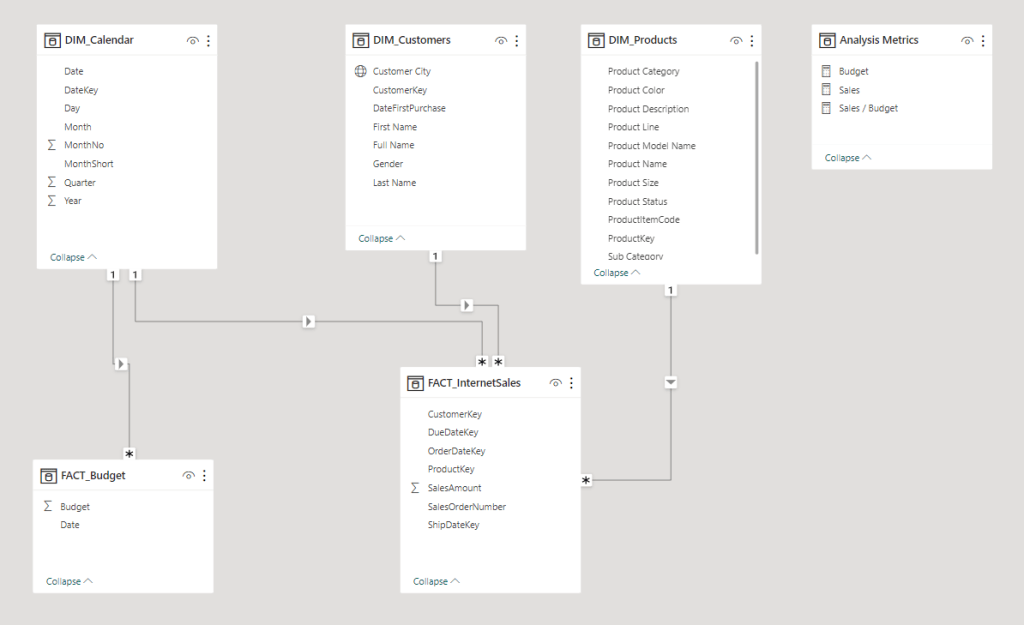The image size is (1024, 625).
Task: Select the OrderDateKey field
Action: (x=456, y=451)
